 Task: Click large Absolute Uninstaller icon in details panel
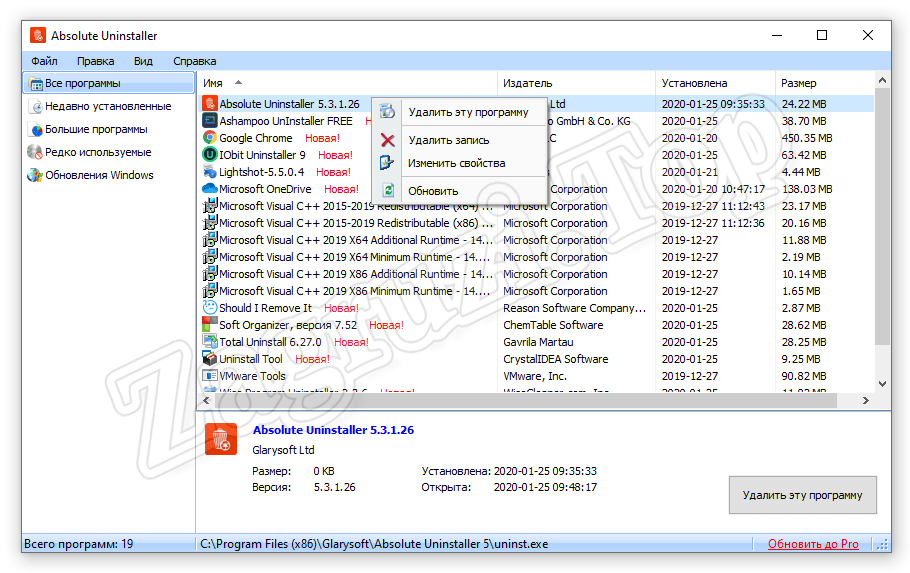(221, 439)
